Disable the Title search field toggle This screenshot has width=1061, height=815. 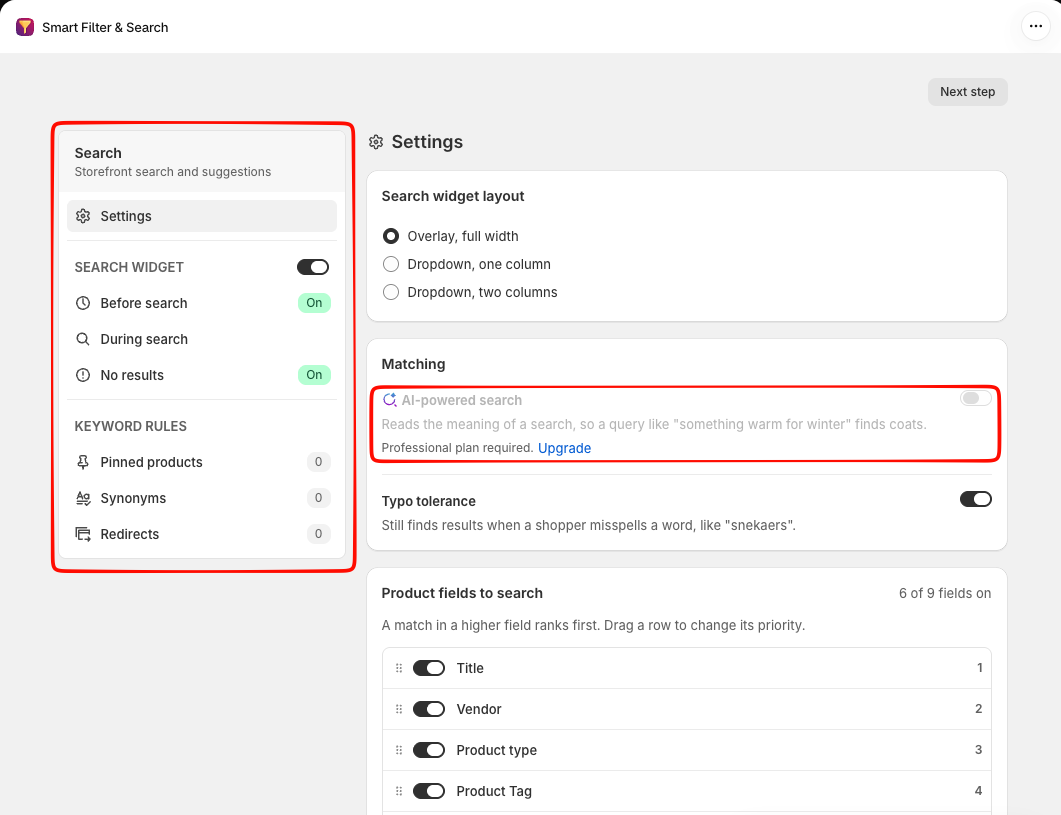429,668
